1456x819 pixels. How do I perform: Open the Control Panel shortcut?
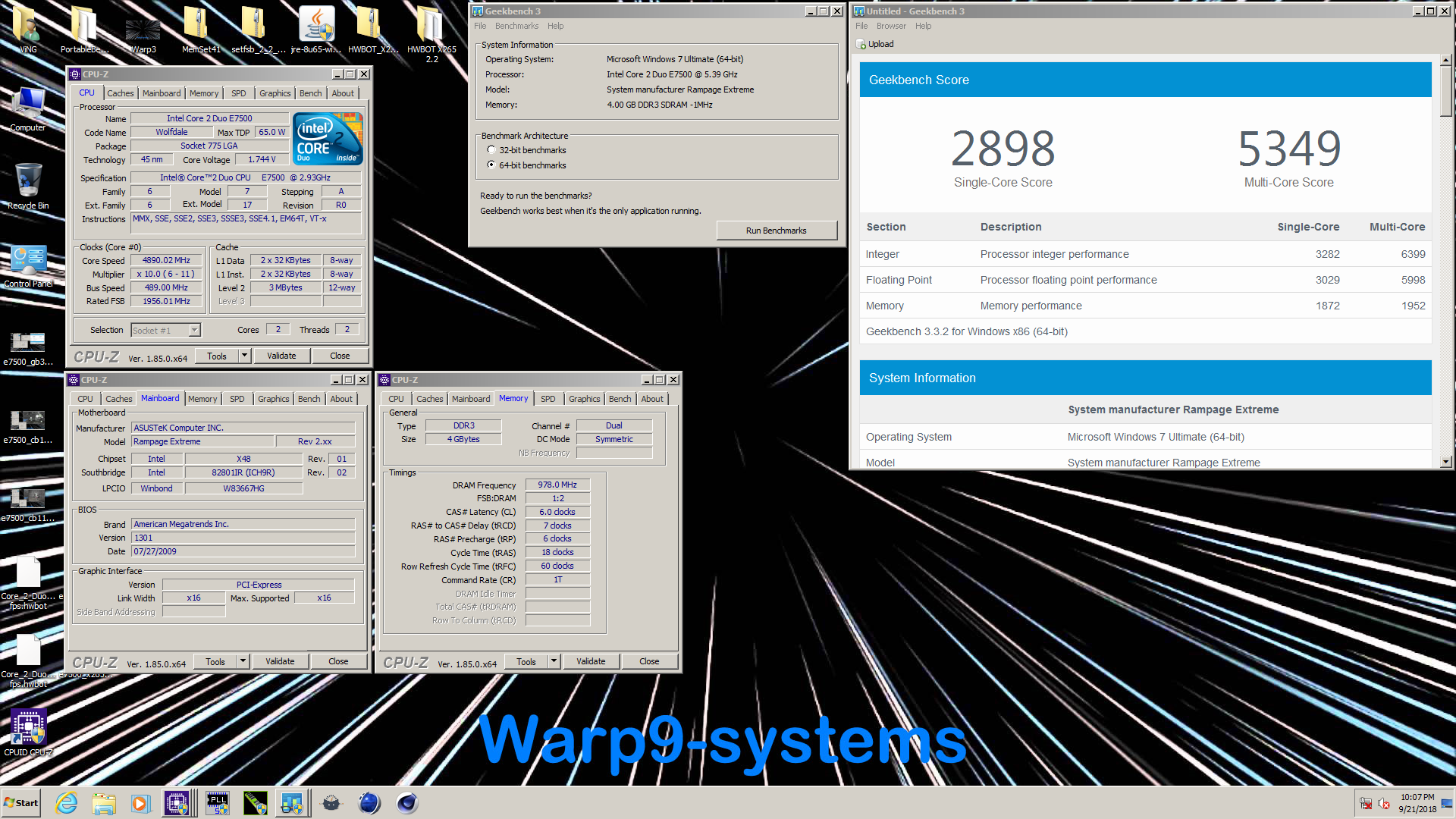click(28, 265)
